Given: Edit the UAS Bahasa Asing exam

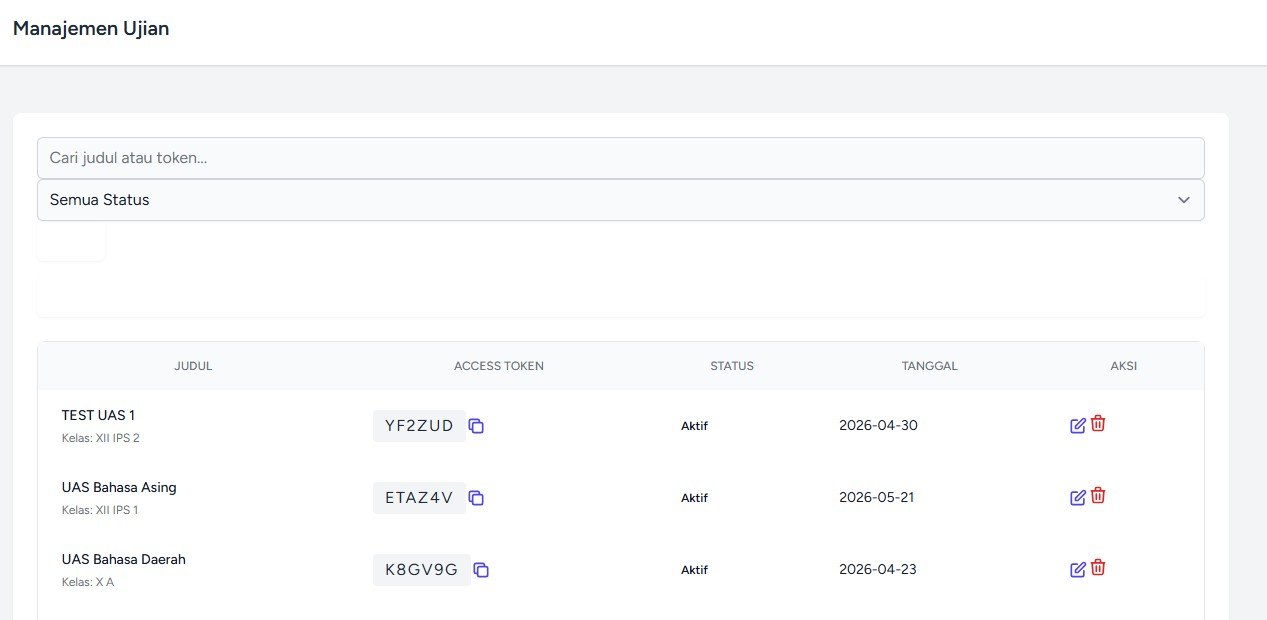Looking at the screenshot, I should 1078,497.
